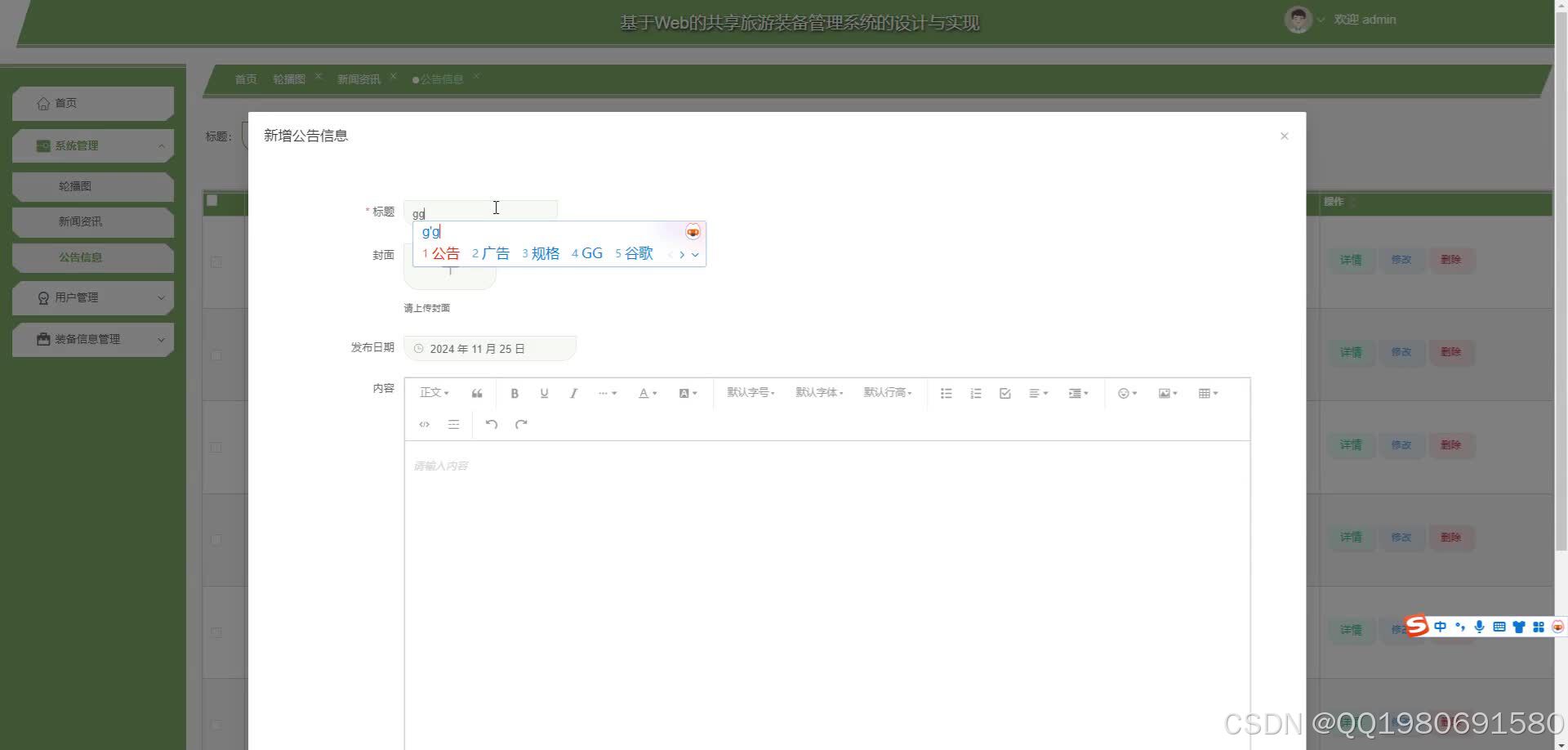This screenshot has height=750, width=1568.
Task: Close the 轮播图 tab
Action: click(318, 76)
